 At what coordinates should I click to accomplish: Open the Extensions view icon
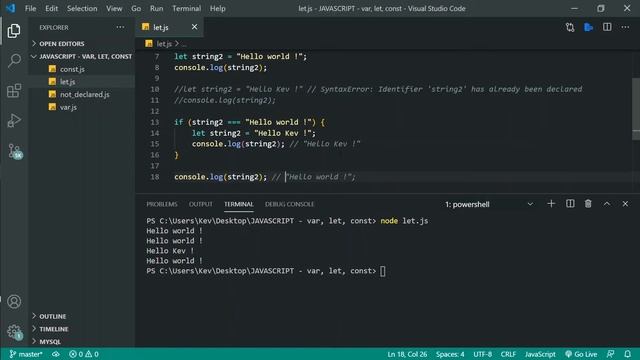tap(14, 91)
